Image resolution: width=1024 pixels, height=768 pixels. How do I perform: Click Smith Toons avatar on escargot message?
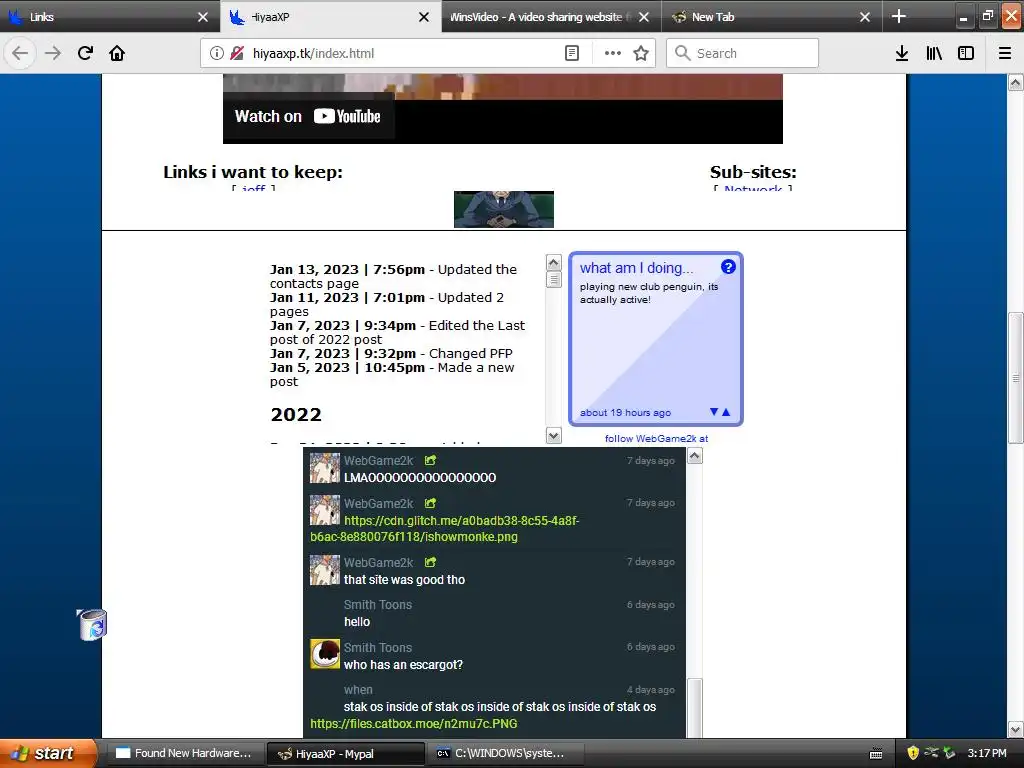[x=325, y=654]
